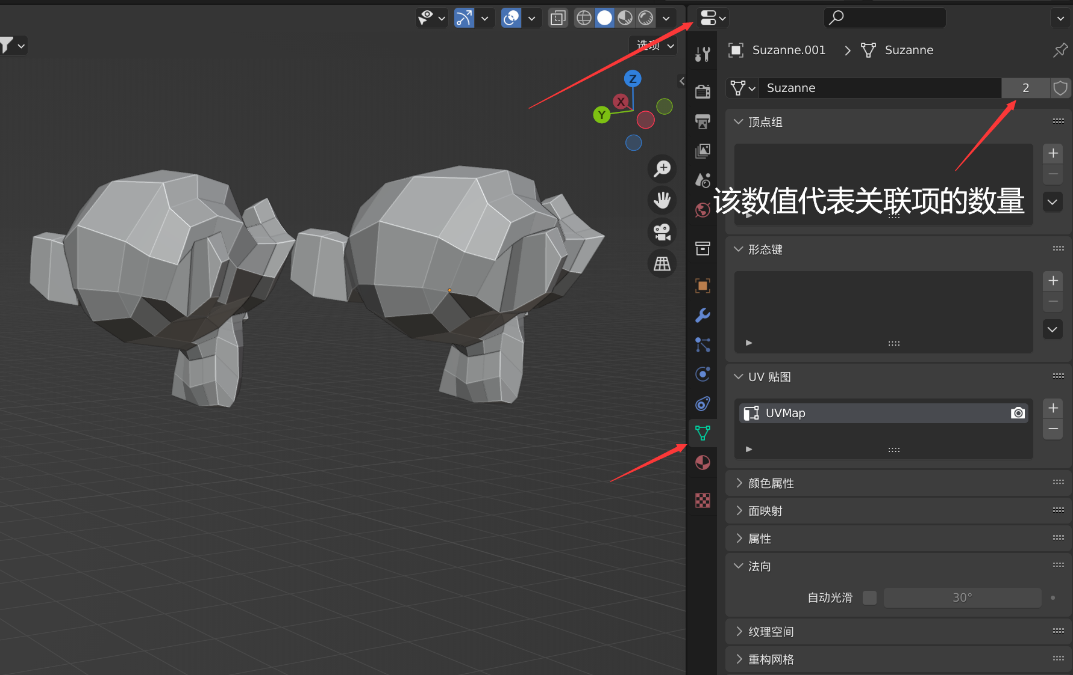Open object visibility and selectability dropdown
This screenshot has width=1073, height=675.
(x=432, y=18)
